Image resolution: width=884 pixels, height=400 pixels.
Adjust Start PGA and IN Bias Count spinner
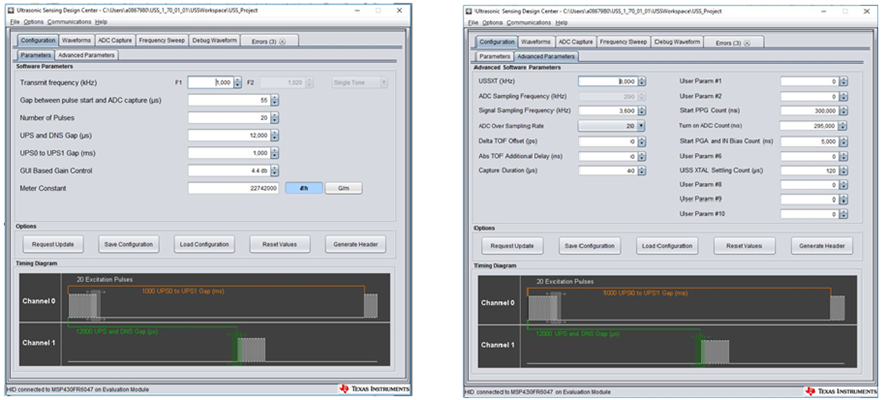pyautogui.click(x=843, y=141)
